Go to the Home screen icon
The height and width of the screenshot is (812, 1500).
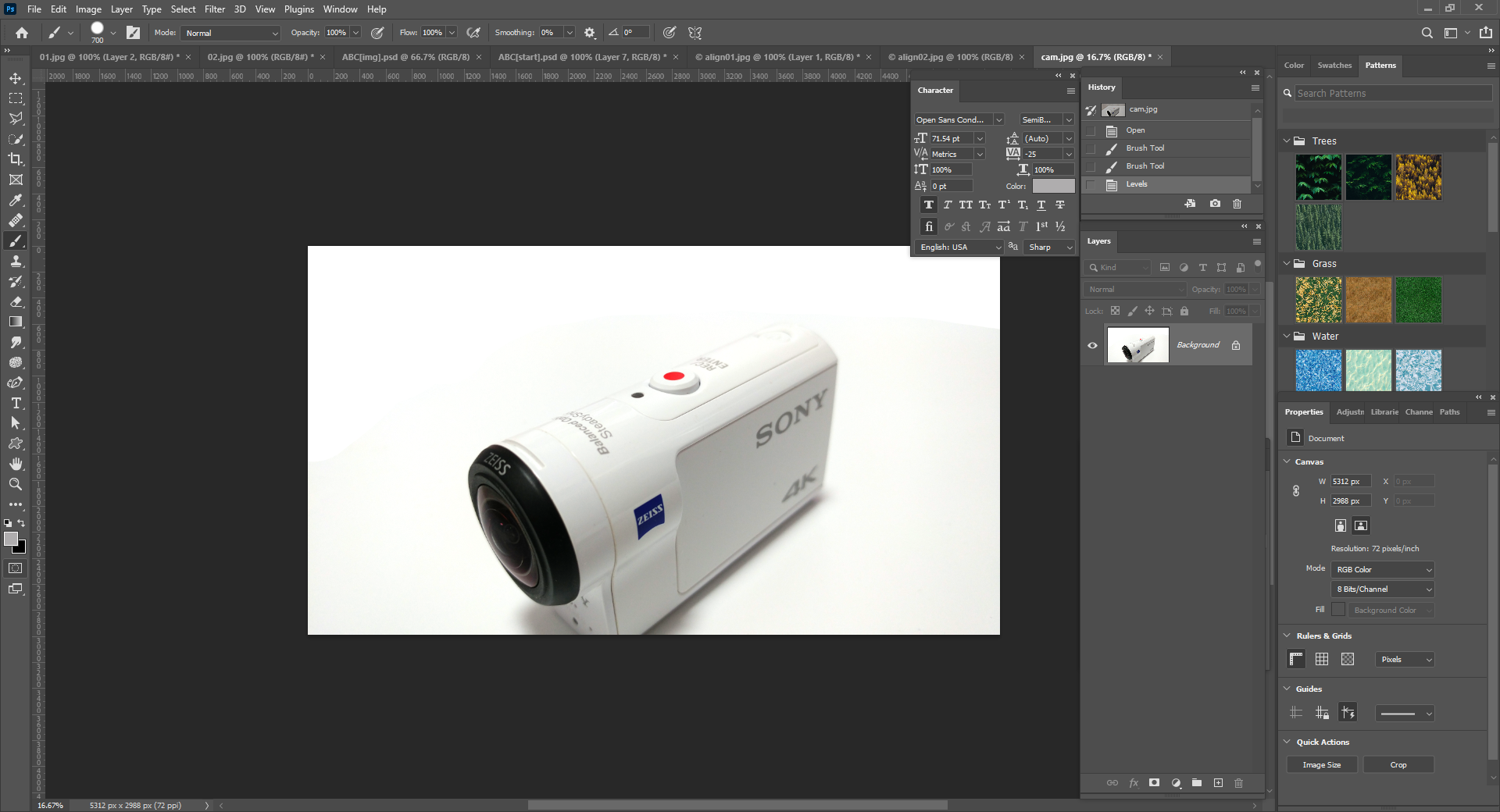pyautogui.click(x=22, y=33)
